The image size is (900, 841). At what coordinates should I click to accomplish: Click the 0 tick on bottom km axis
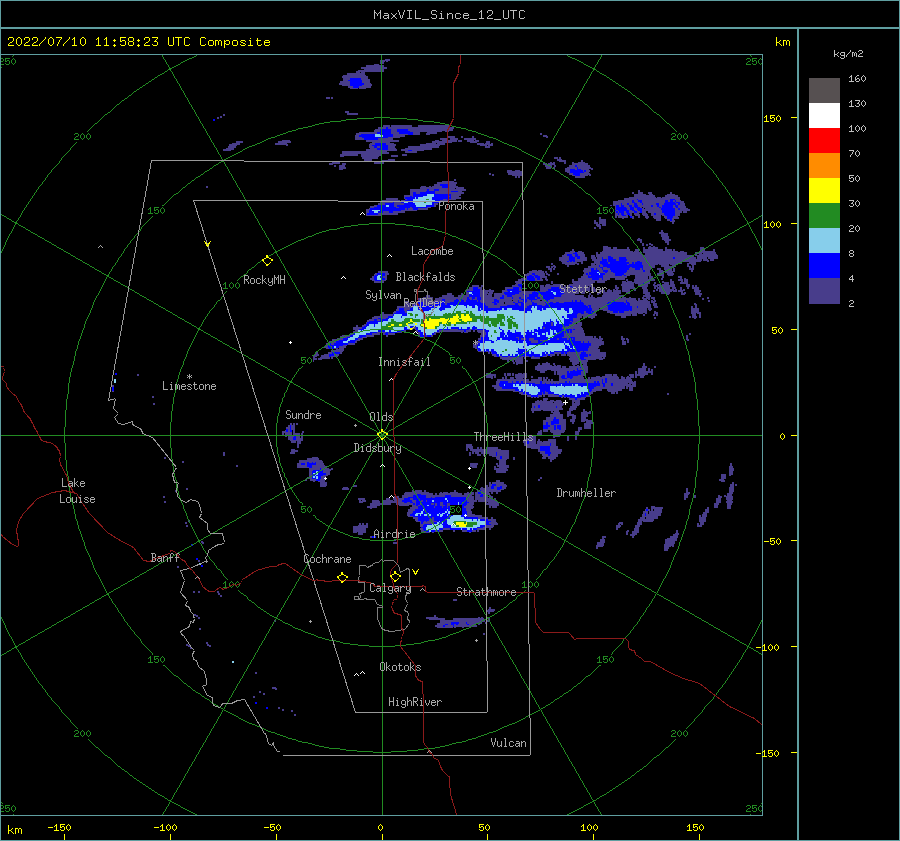(x=380, y=827)
